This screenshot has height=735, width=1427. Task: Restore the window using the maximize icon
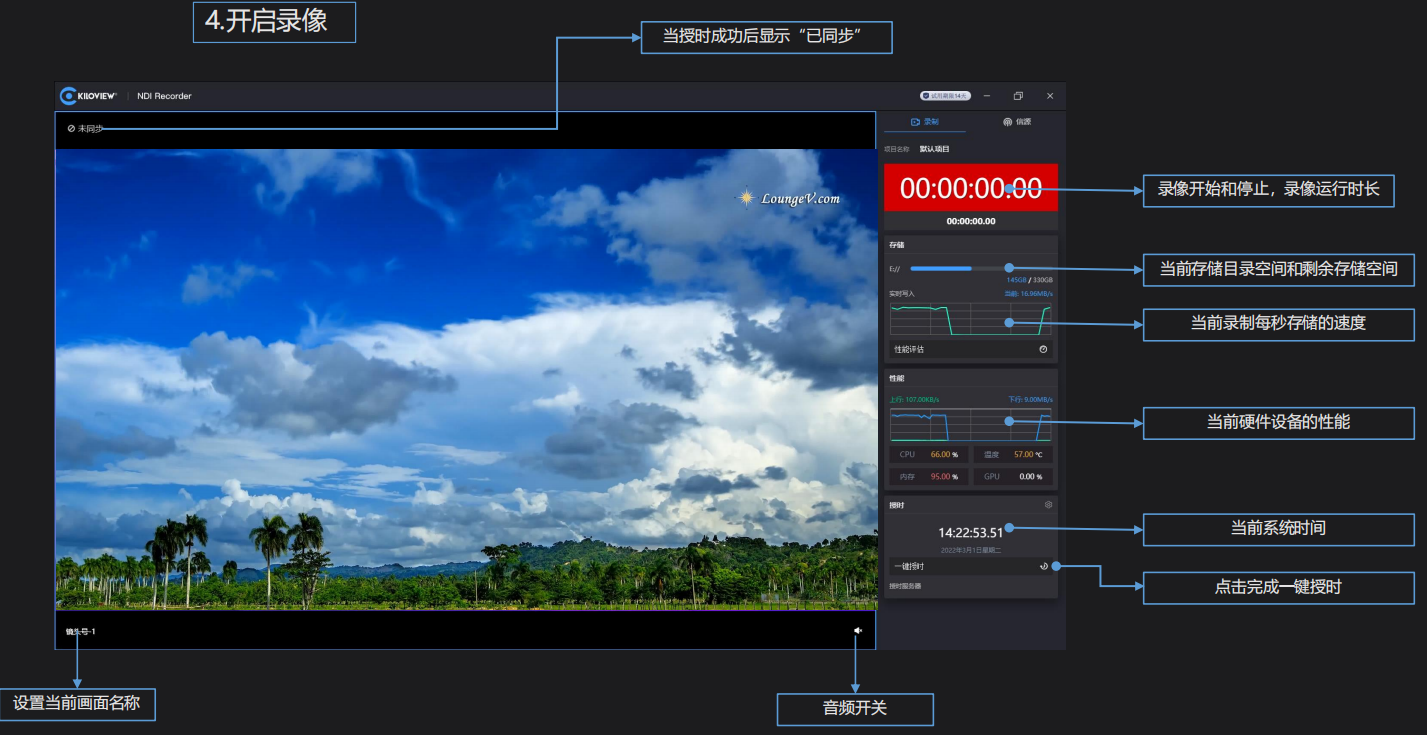[x=1018, y=96]
